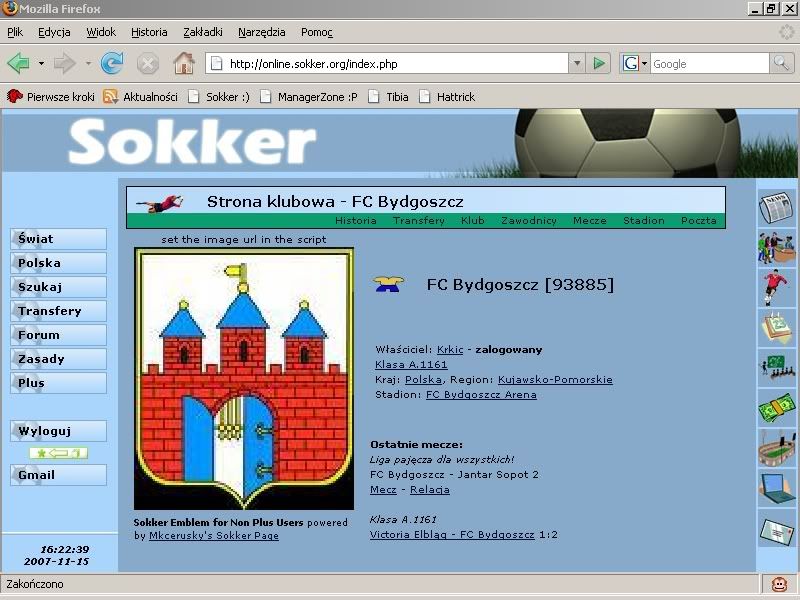Image resolution: width=800 pixels, height=600 pixels.
Task: Click the monkey icon in status bar
Action: pyautogui.click(x=779, y=584)
